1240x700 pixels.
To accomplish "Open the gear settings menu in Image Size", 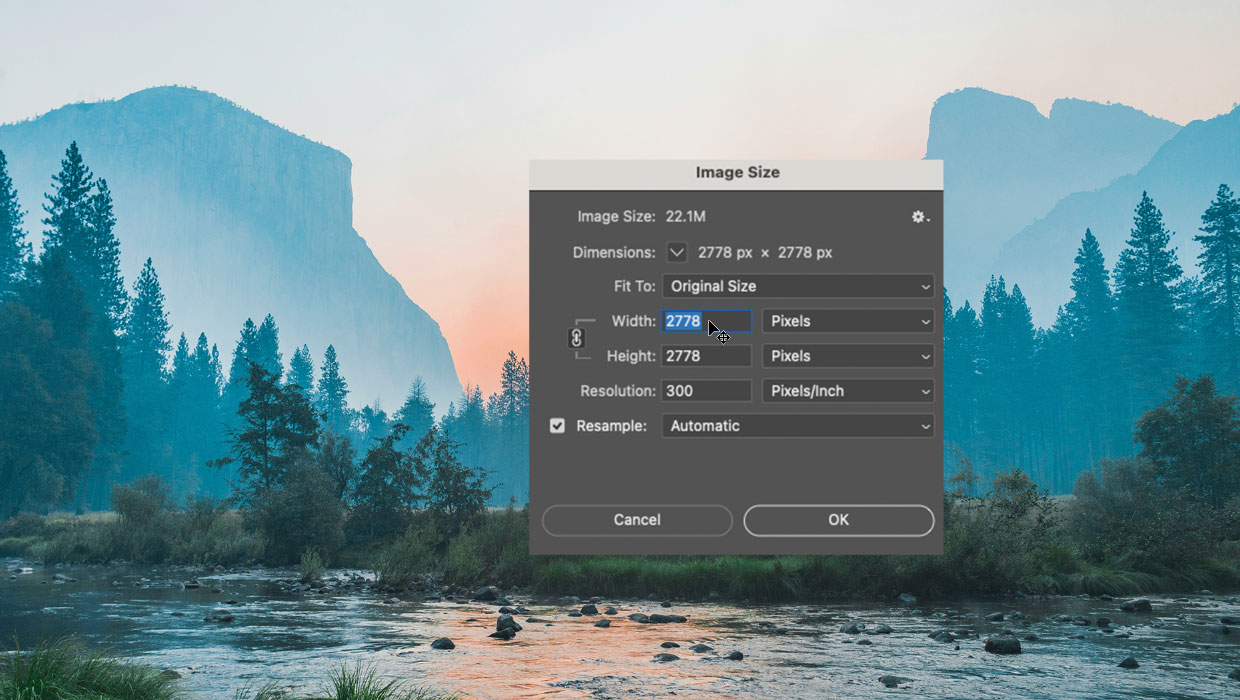I will click(920, 216).
